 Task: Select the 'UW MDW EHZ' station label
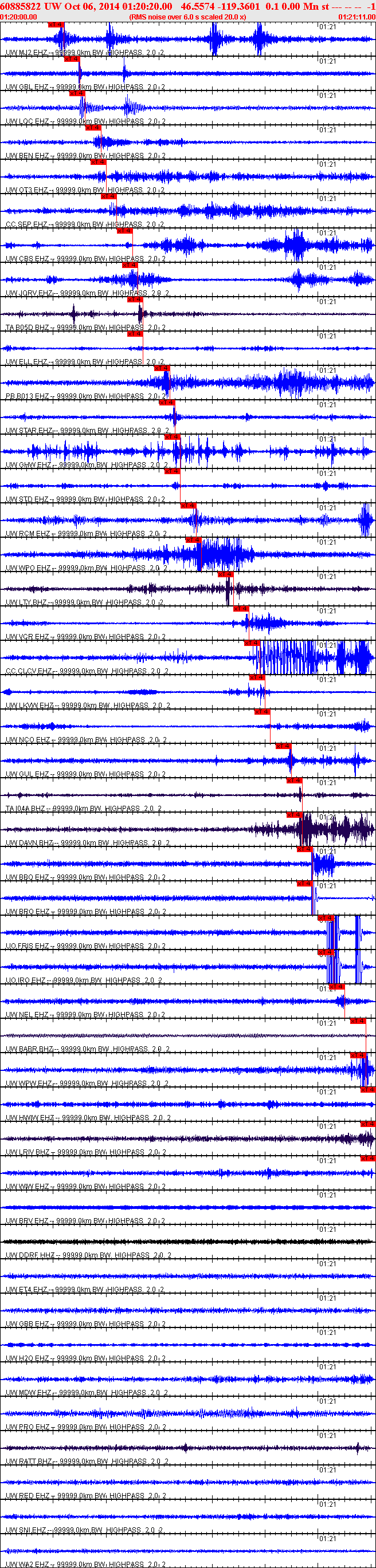click(28, 1394)
